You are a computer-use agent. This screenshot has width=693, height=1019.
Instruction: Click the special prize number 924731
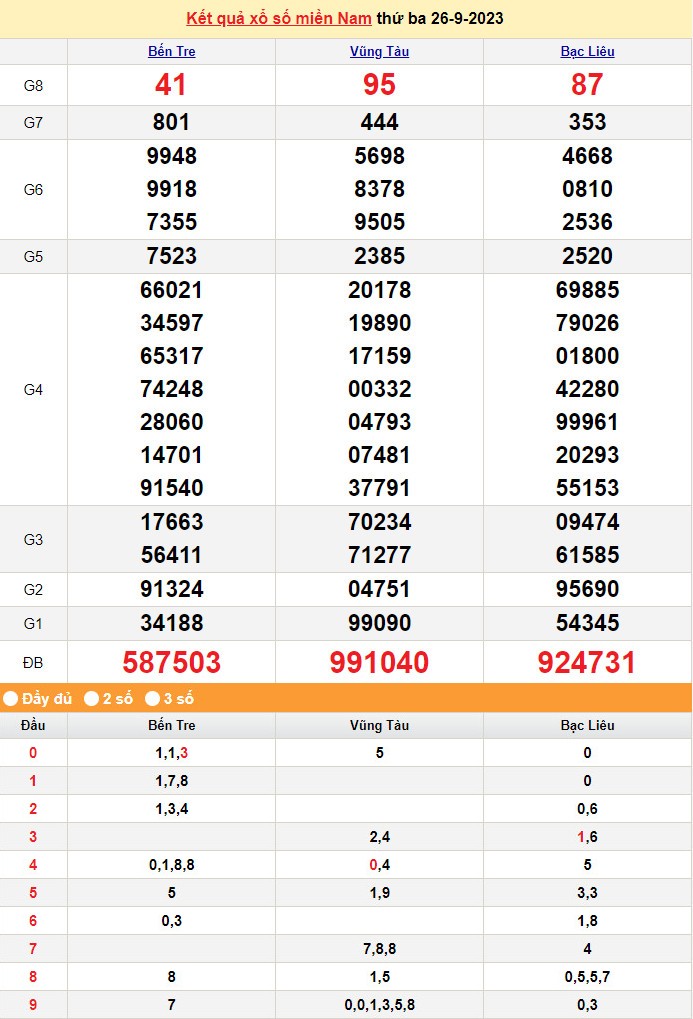pos(587,662)
